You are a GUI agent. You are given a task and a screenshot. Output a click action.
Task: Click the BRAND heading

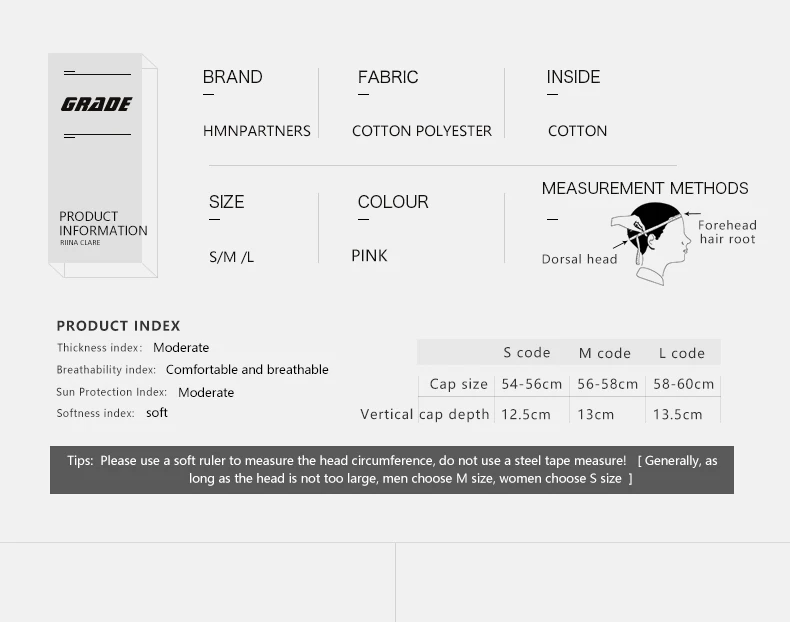click(232, 77)
